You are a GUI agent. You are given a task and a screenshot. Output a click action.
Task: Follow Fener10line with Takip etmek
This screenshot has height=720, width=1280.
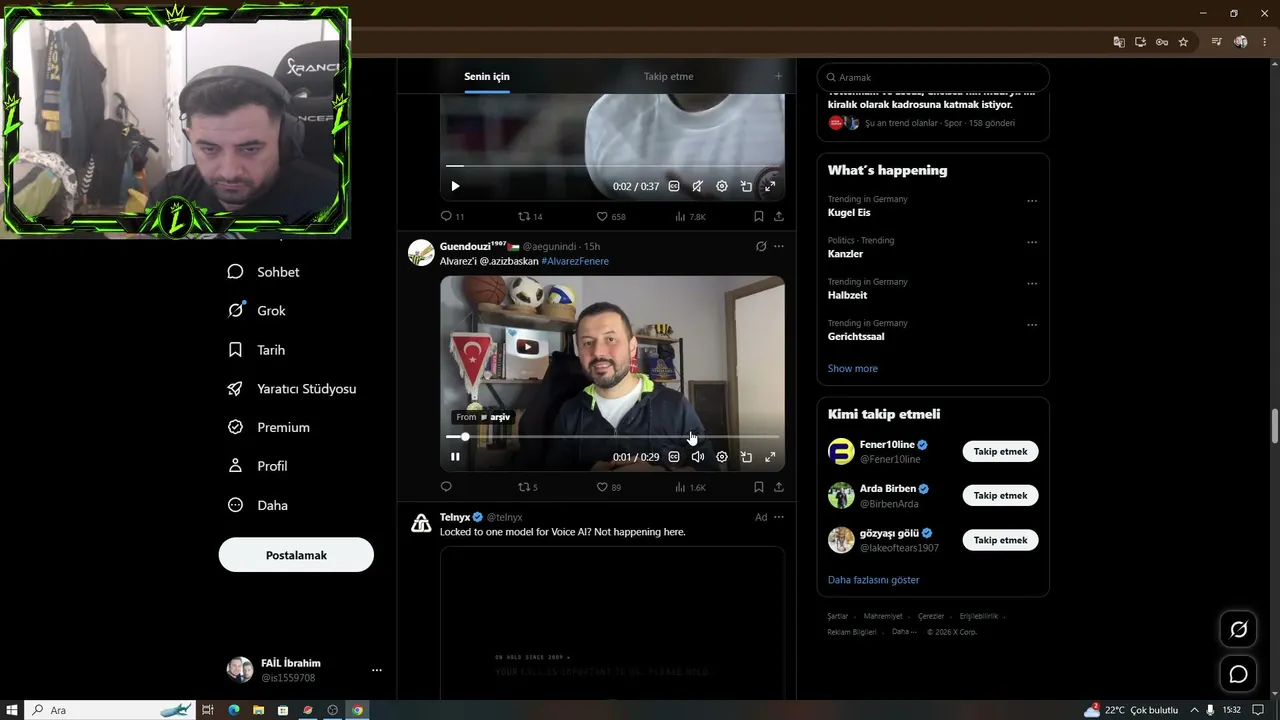[1000, 451]
